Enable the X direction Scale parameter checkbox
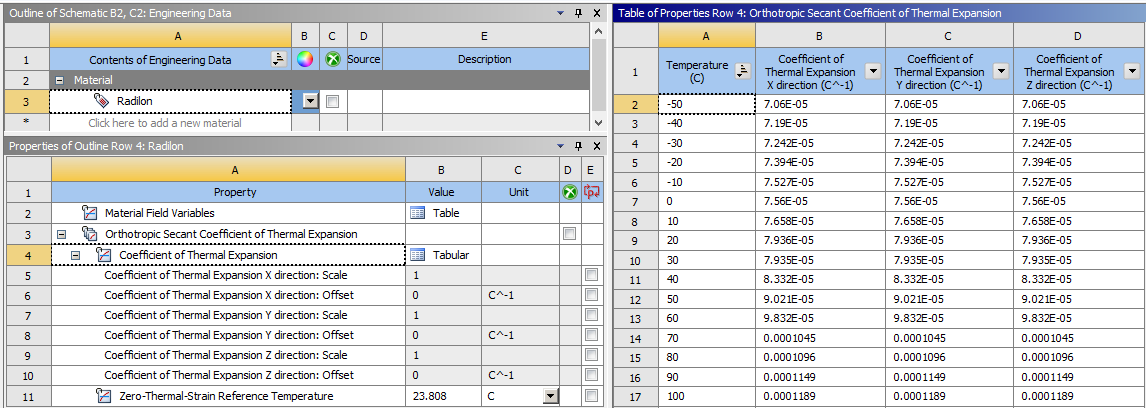The height and width of the screenshot is (408, 1146). (x=591, y=275)
